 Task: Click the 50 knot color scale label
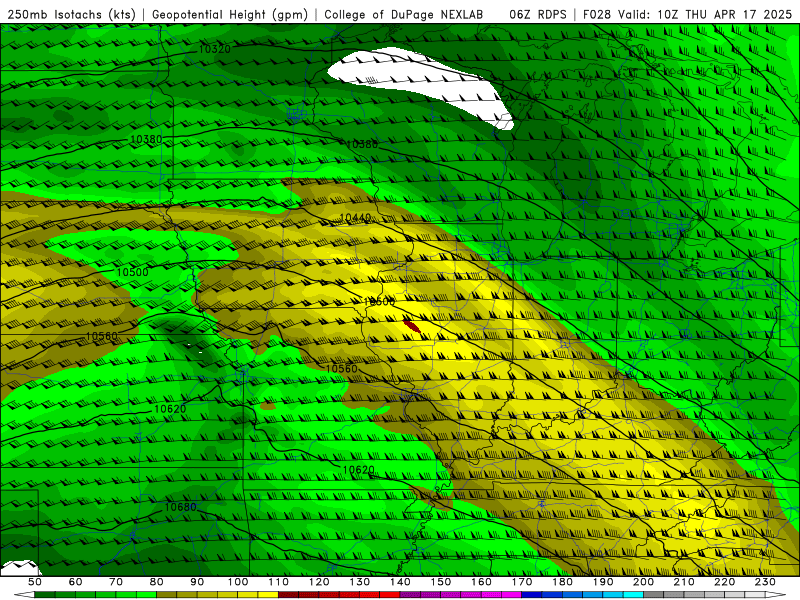[35, 582]
